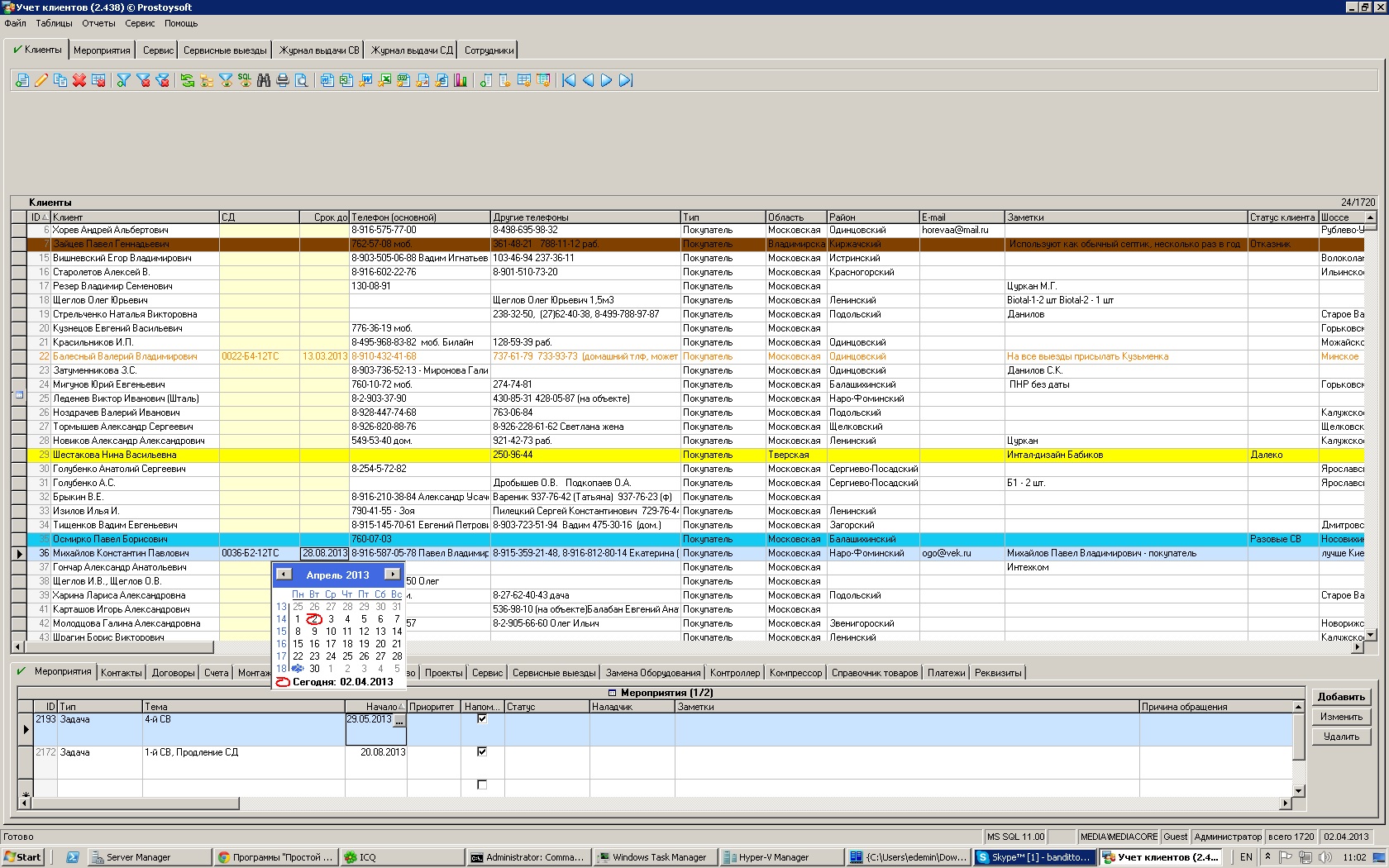Open print preview magnifier icon
Screen dimensions: 1389x868
tap(302, 80)
